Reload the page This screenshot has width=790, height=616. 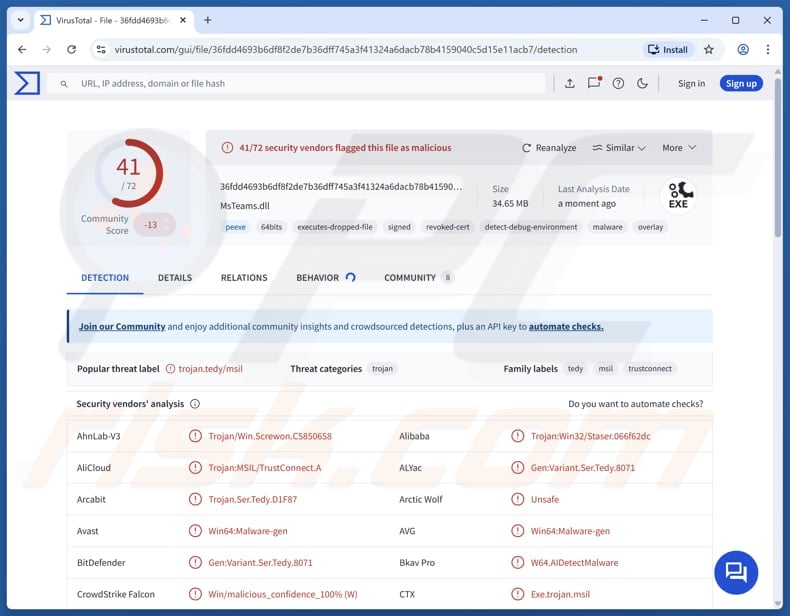point(72,49)
